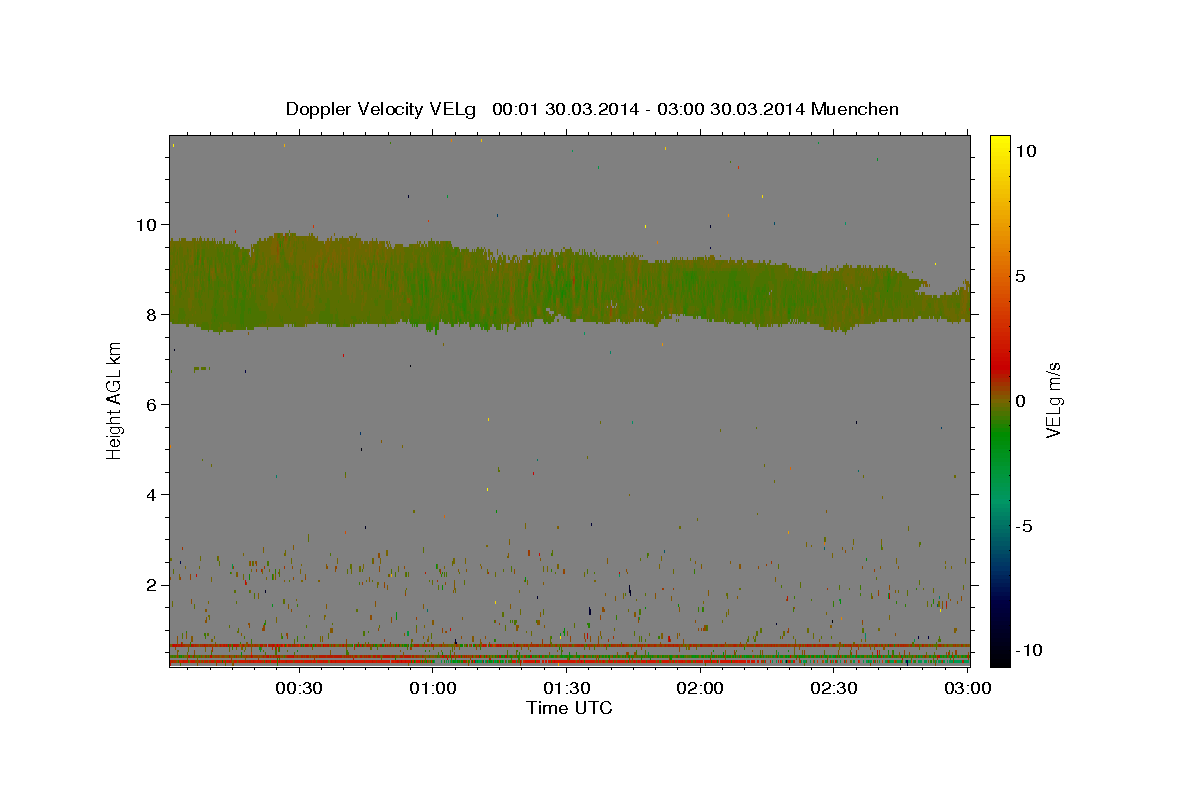Pick the black bottom of the colorbar
This screenshot has width=1200, height=800.
tap(1000, 655)
